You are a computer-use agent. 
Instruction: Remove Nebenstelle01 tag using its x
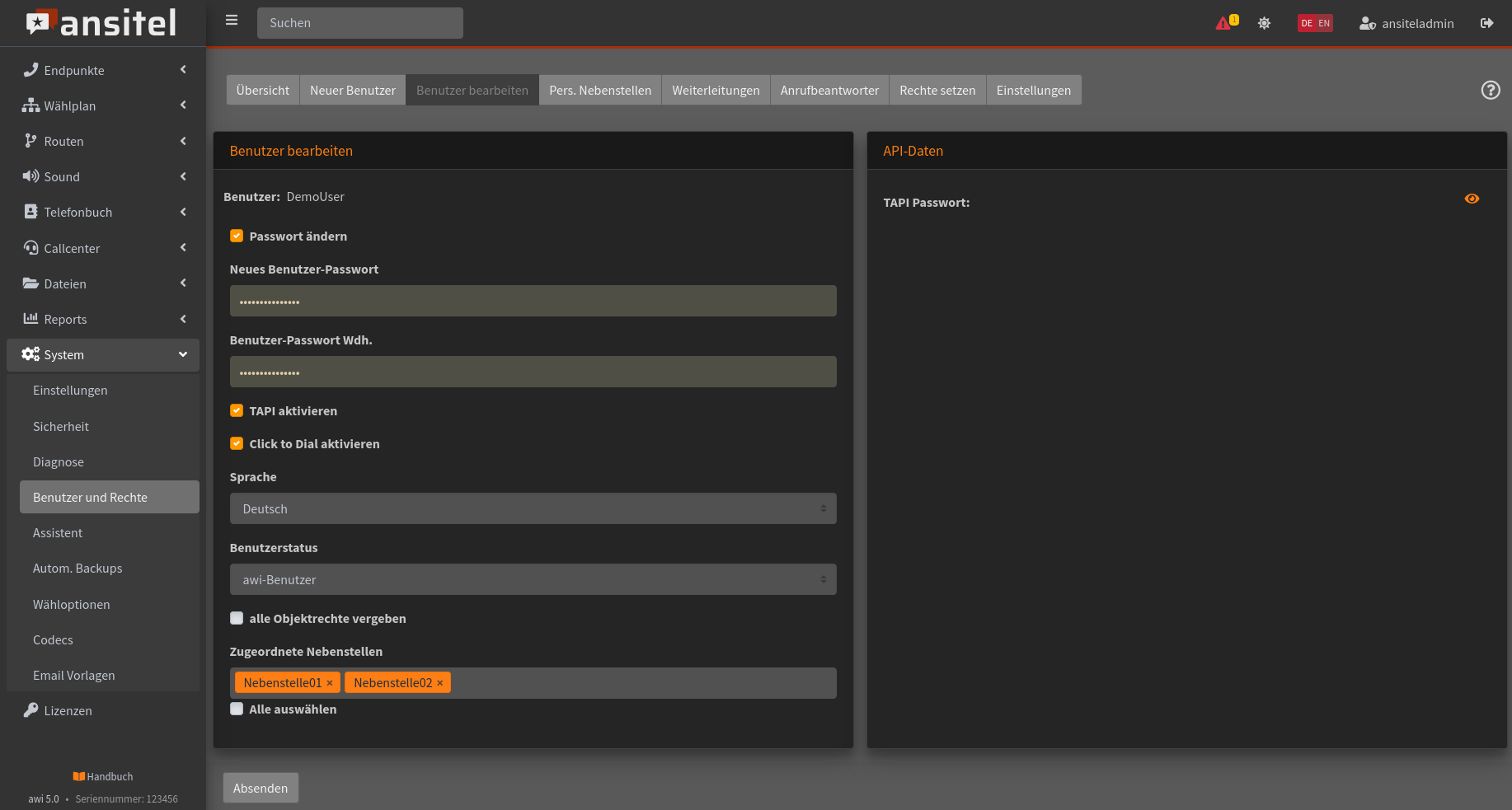tap(330, 683)
